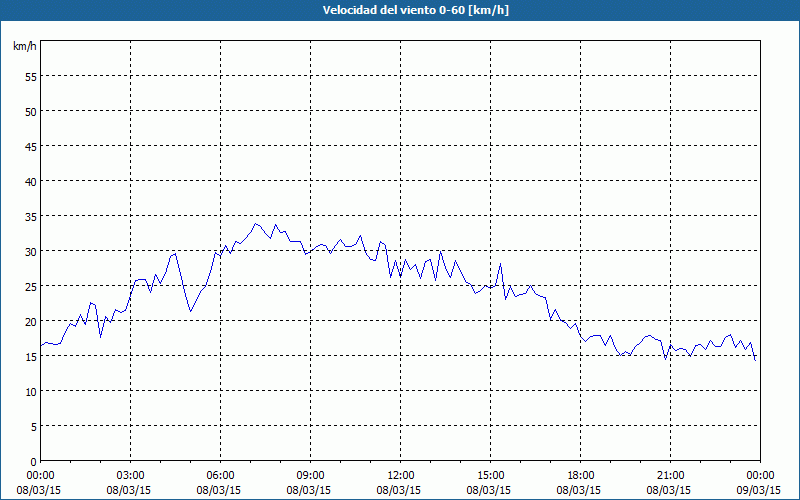The height and width of the screenshot is (500, 800).
Task: Click the 15:00 time label
Action: (x=490, y=476)
